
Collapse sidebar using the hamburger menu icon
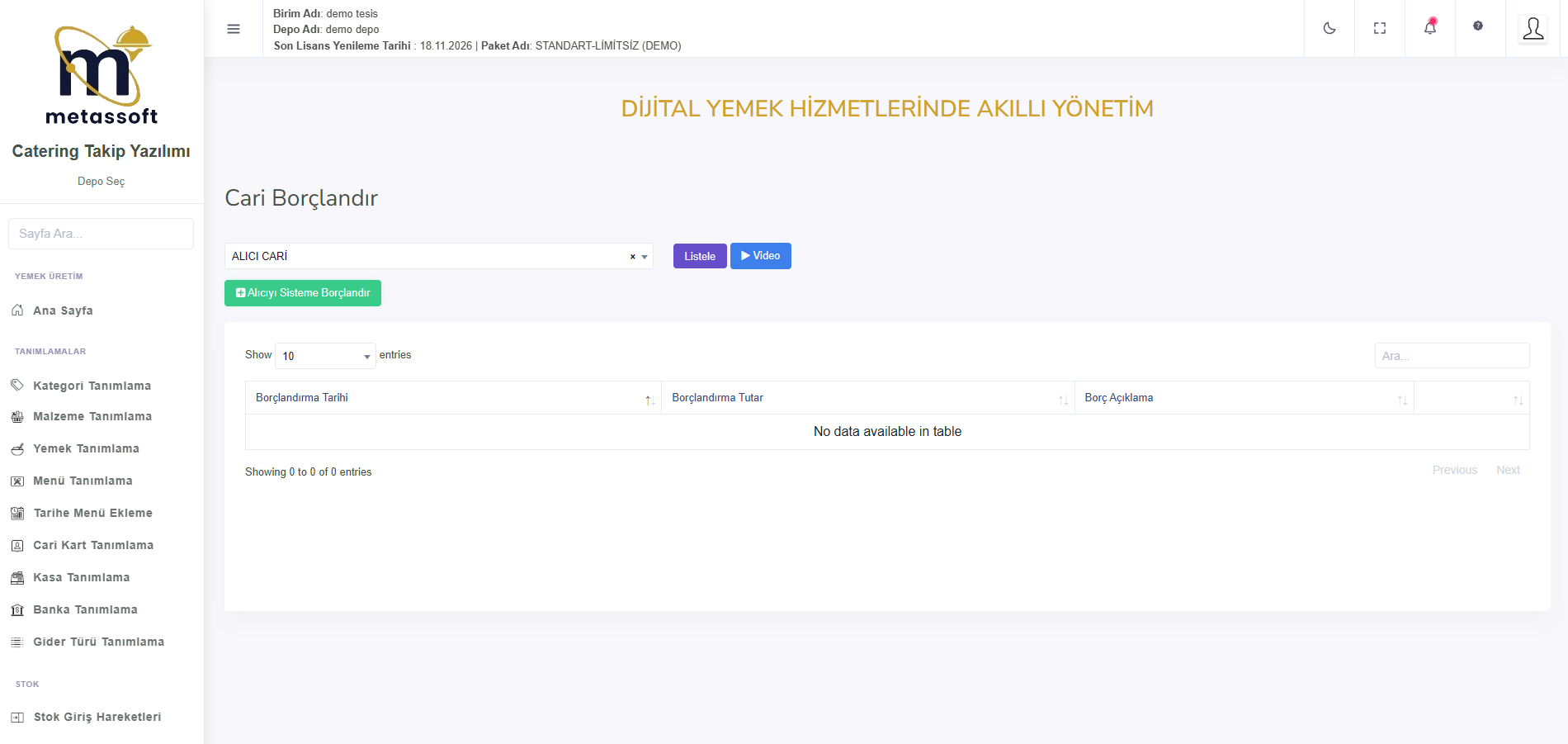click(x=234, y=29)
